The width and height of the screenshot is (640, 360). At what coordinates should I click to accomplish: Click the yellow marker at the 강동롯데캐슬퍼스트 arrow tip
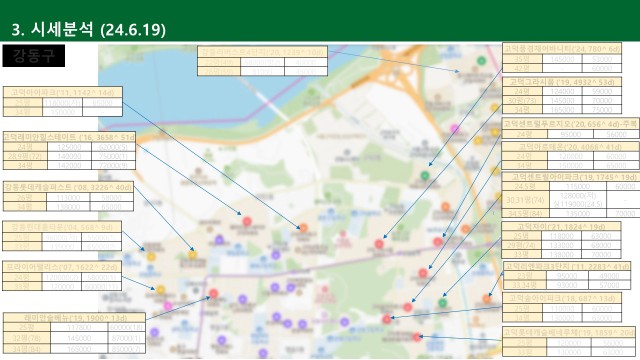point(192,255)
